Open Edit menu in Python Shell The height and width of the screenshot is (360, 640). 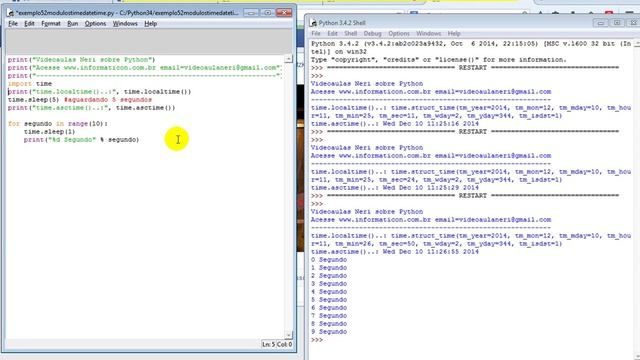click(333, 33)
